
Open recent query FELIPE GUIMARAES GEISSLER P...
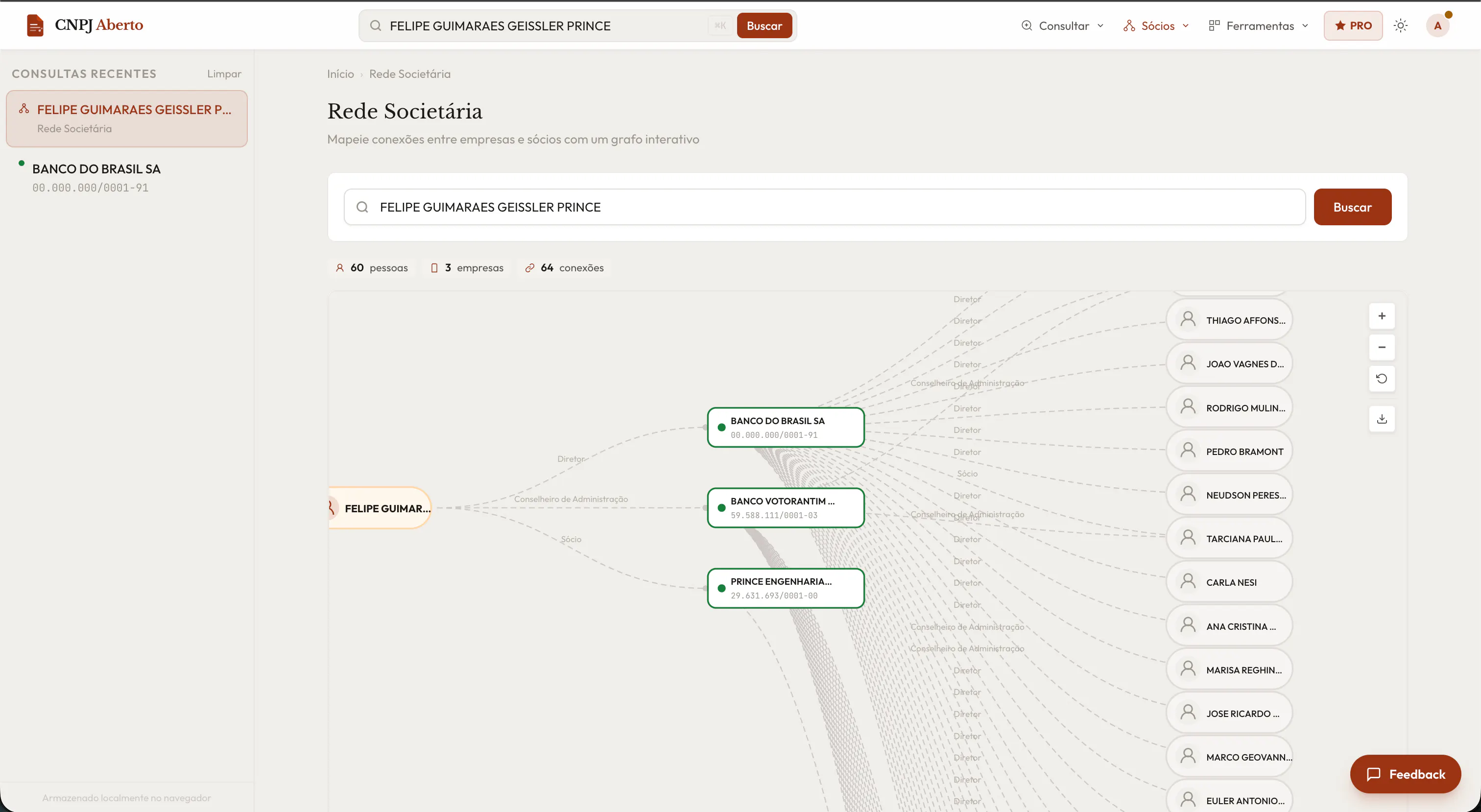[x=126, y=119]
